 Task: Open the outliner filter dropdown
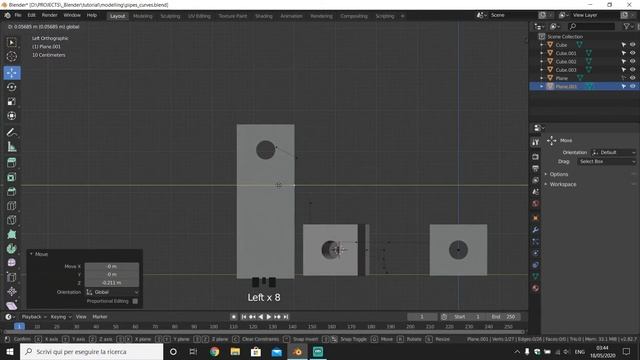pos(628,27)
